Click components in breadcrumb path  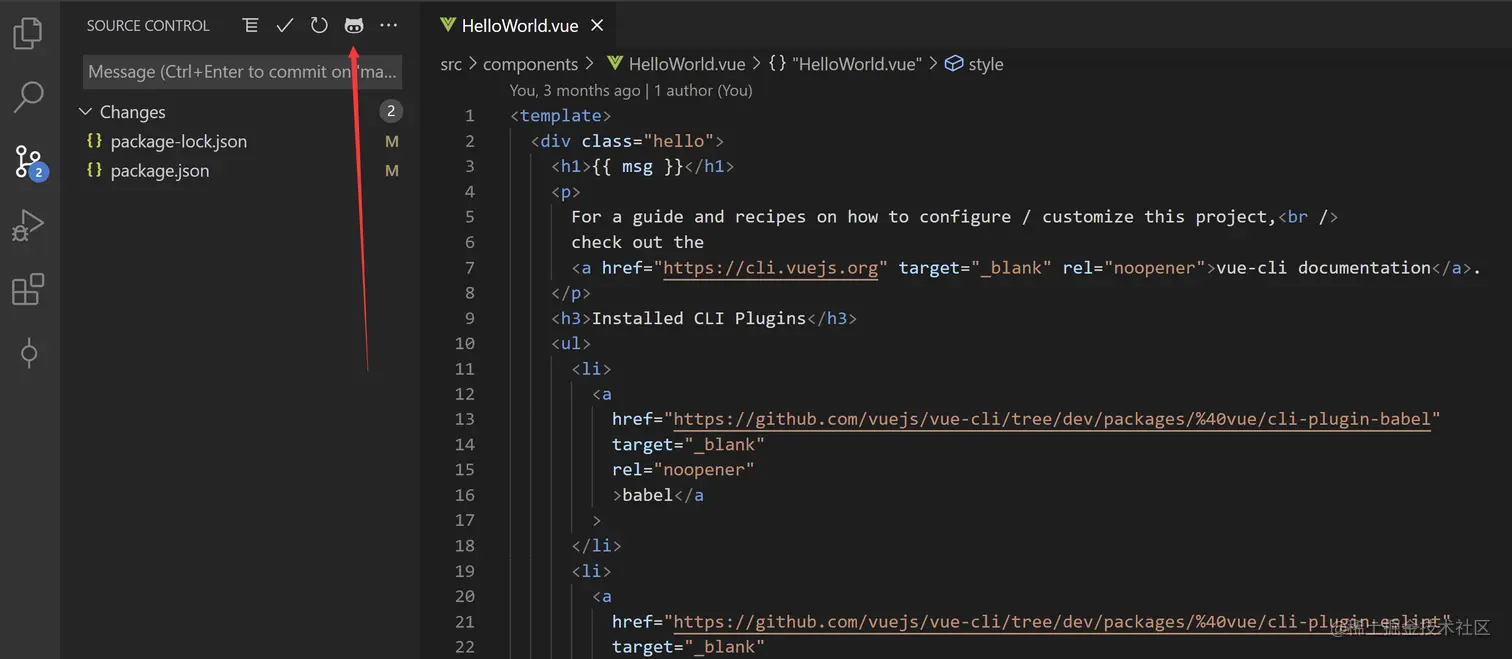coord(530,64)
